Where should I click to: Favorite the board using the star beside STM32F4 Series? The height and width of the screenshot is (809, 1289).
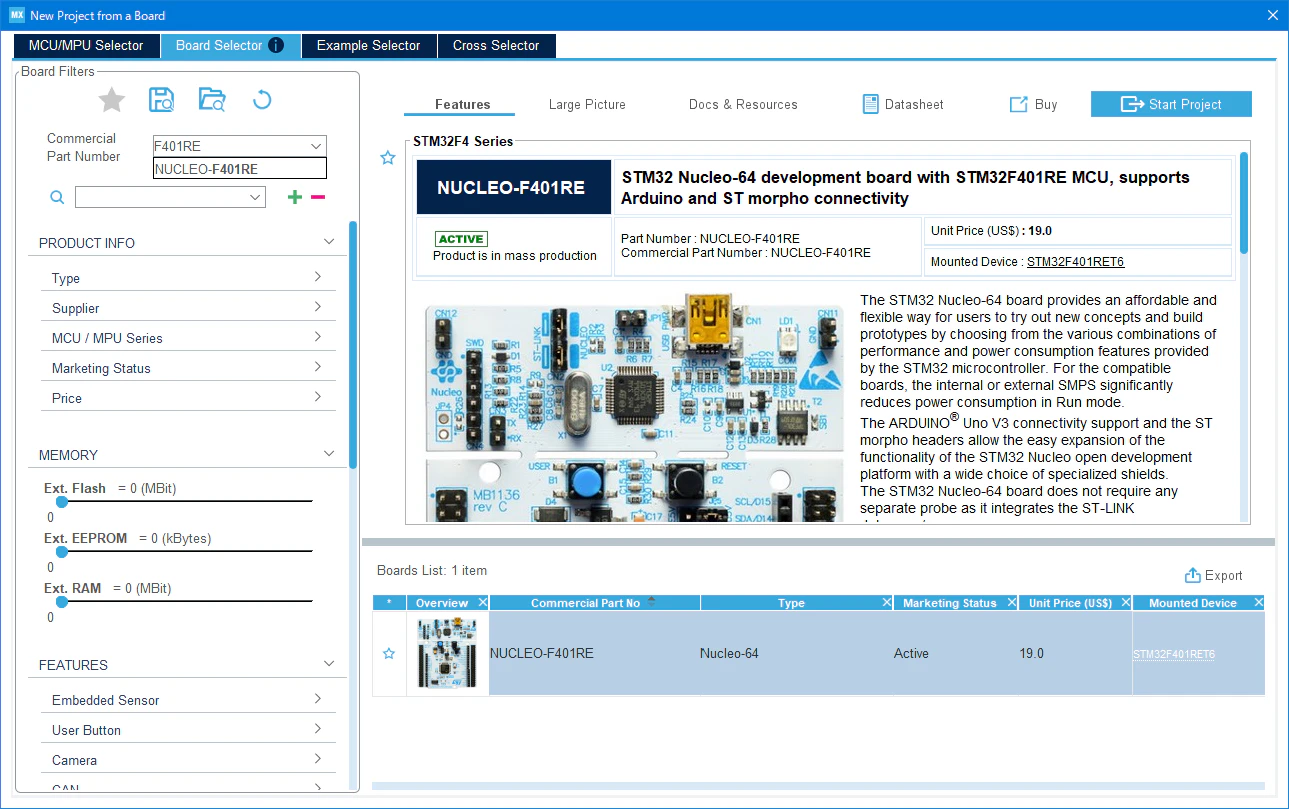388,158
